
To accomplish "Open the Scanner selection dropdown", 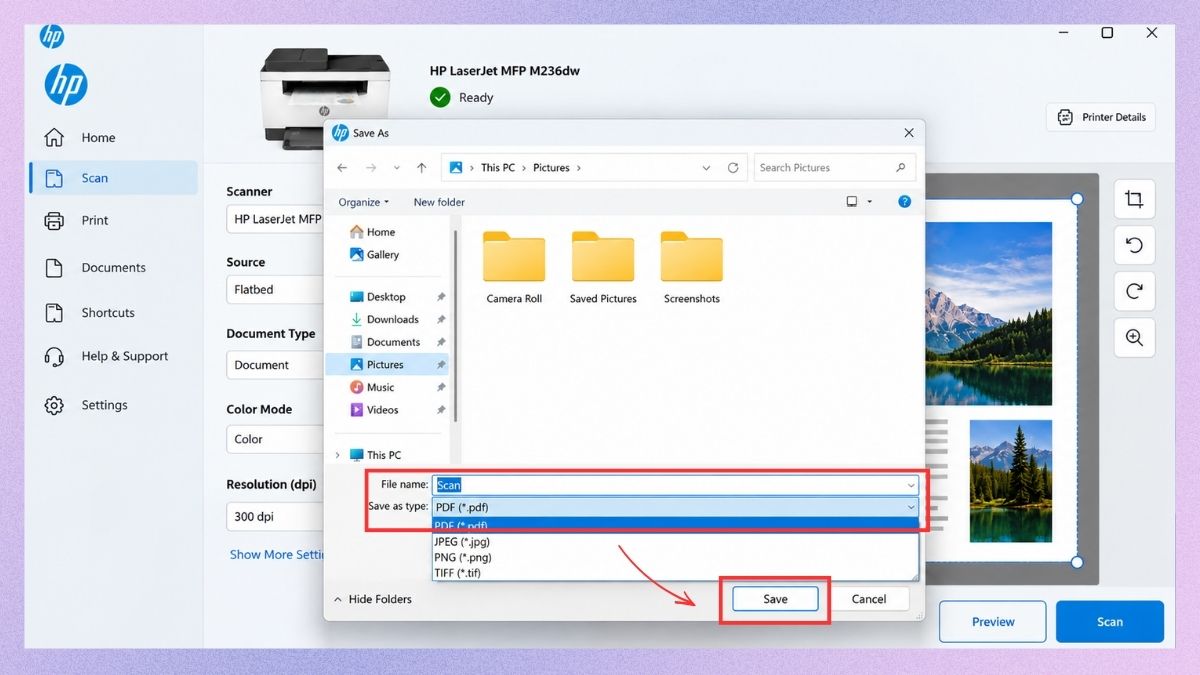I will point(274,219).
